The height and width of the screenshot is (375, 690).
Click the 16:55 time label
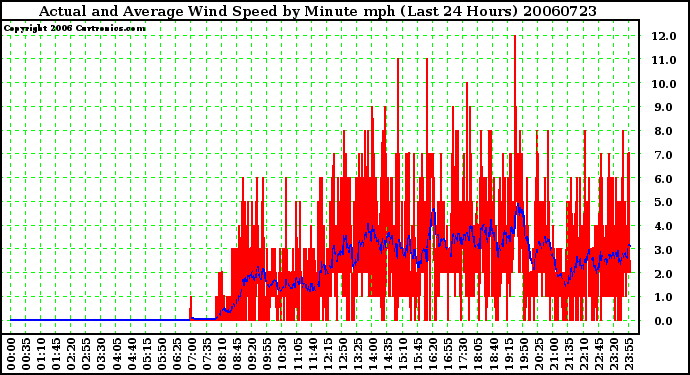coord(448,354)
